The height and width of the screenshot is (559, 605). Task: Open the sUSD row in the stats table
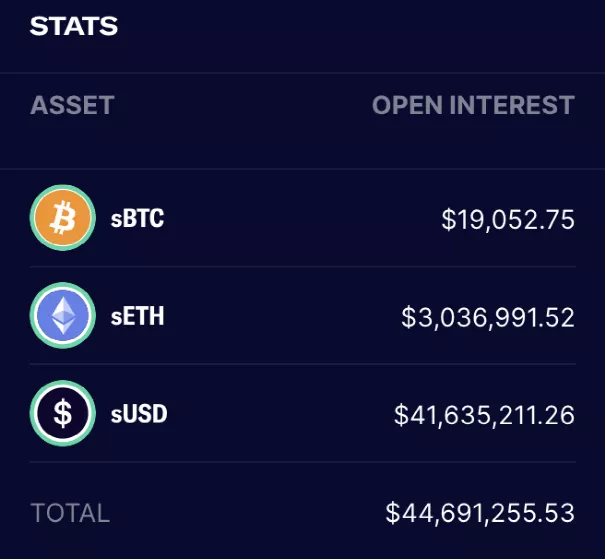coord(302,413)
